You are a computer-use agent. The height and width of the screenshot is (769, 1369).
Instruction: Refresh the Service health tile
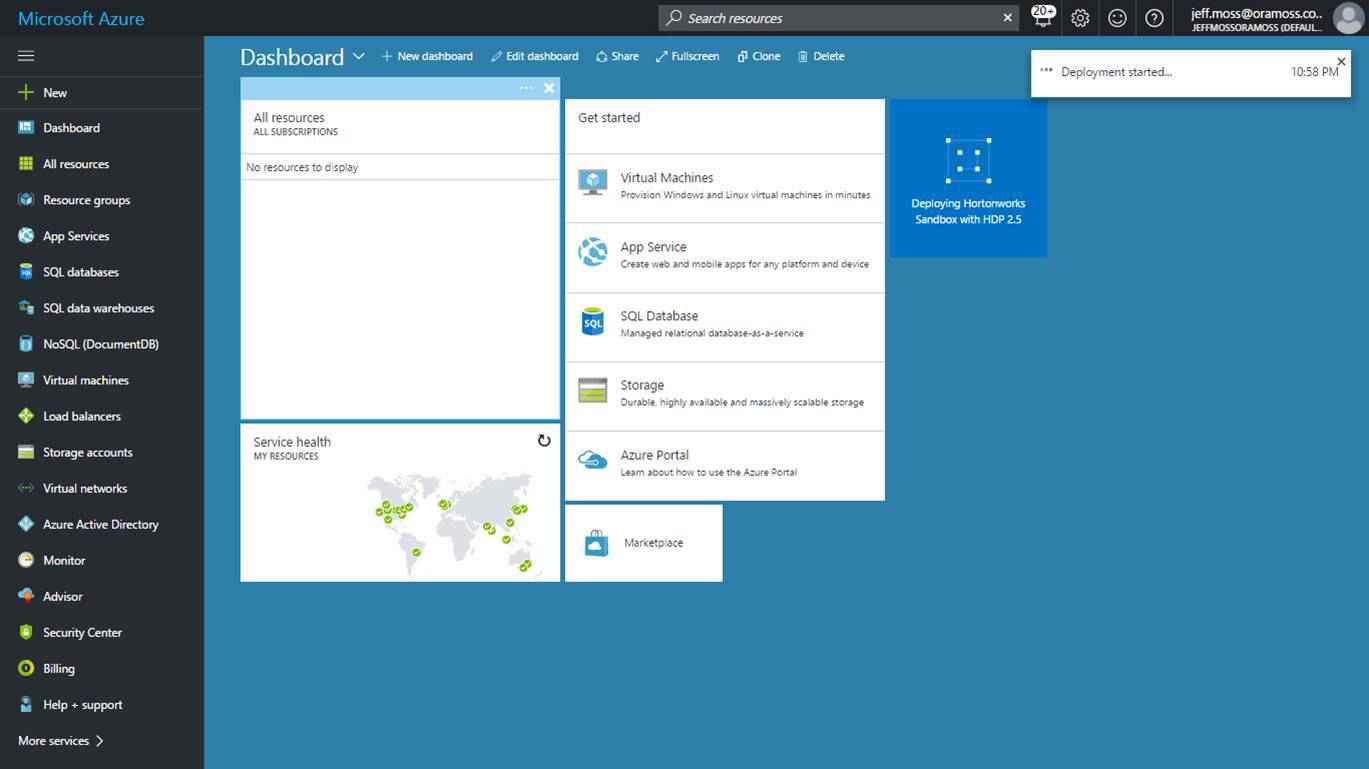(544, 441)
